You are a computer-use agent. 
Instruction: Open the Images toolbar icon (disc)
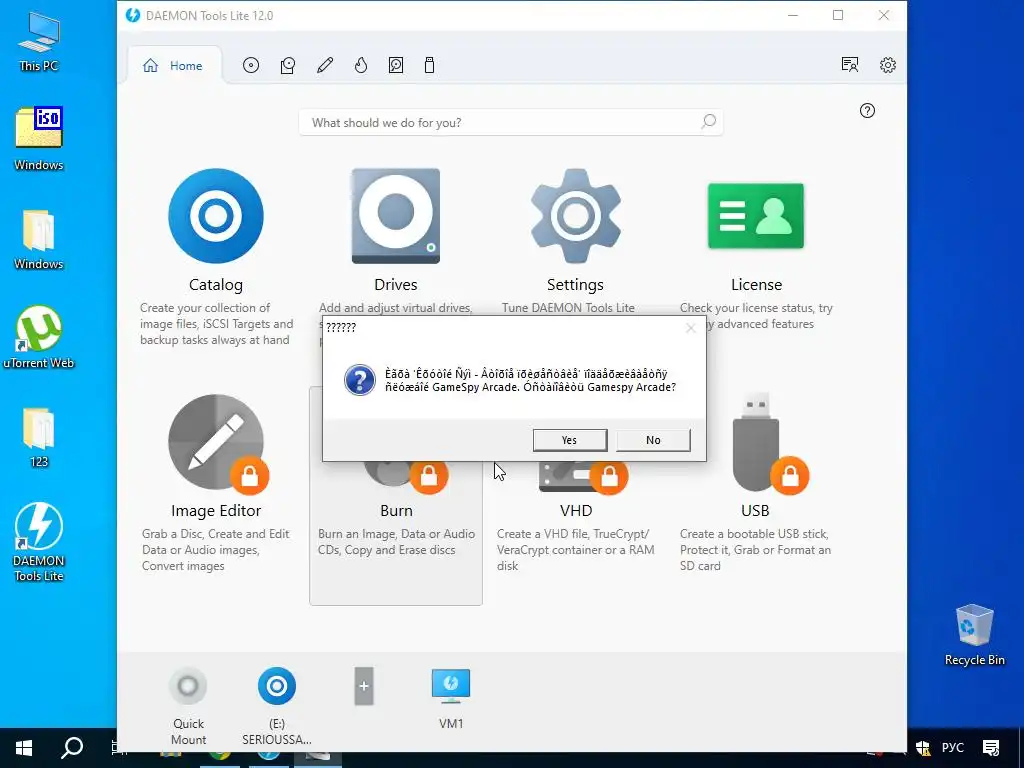(251, 65)
